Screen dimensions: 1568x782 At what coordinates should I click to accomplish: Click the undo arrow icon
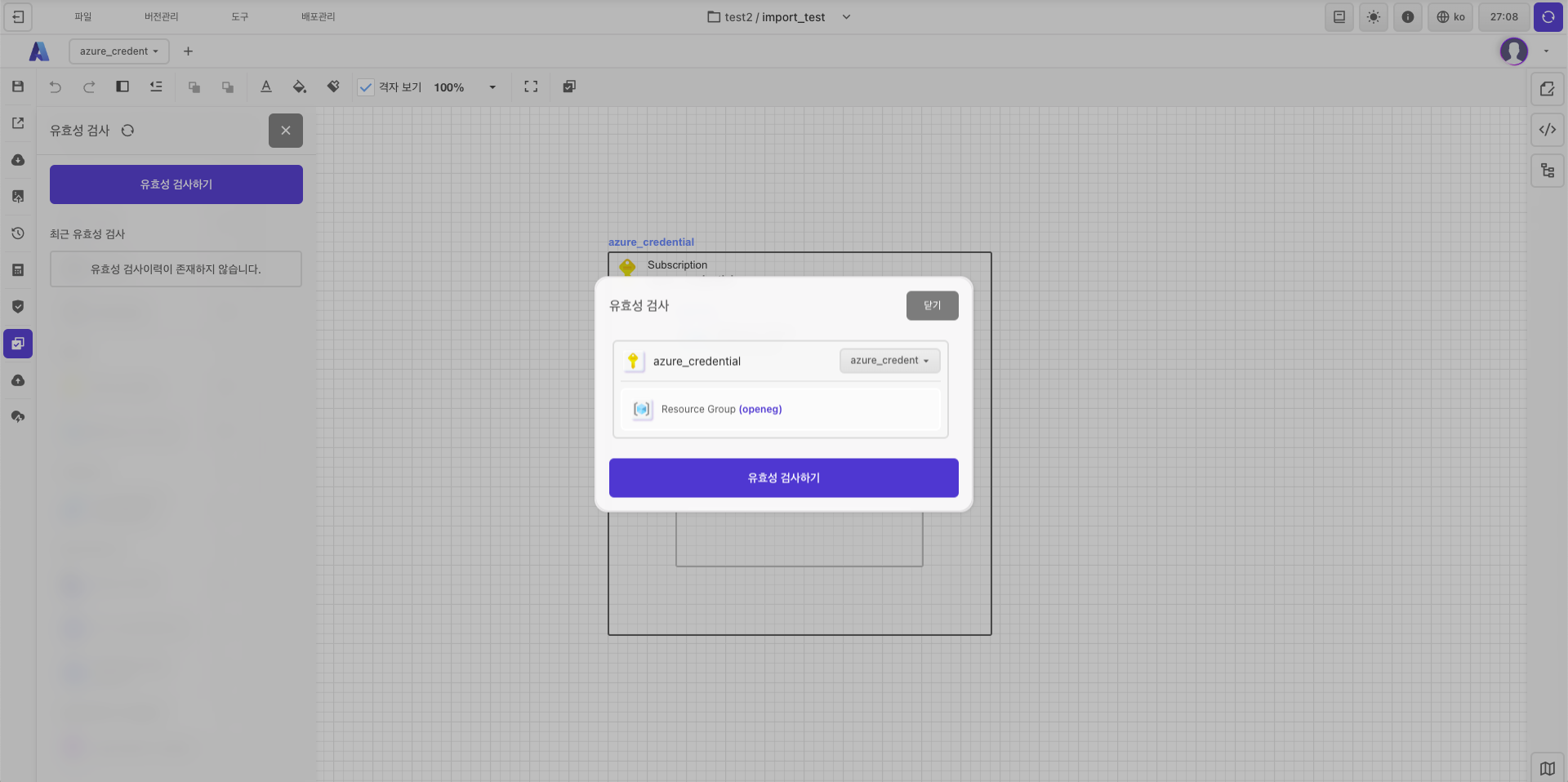56,87
